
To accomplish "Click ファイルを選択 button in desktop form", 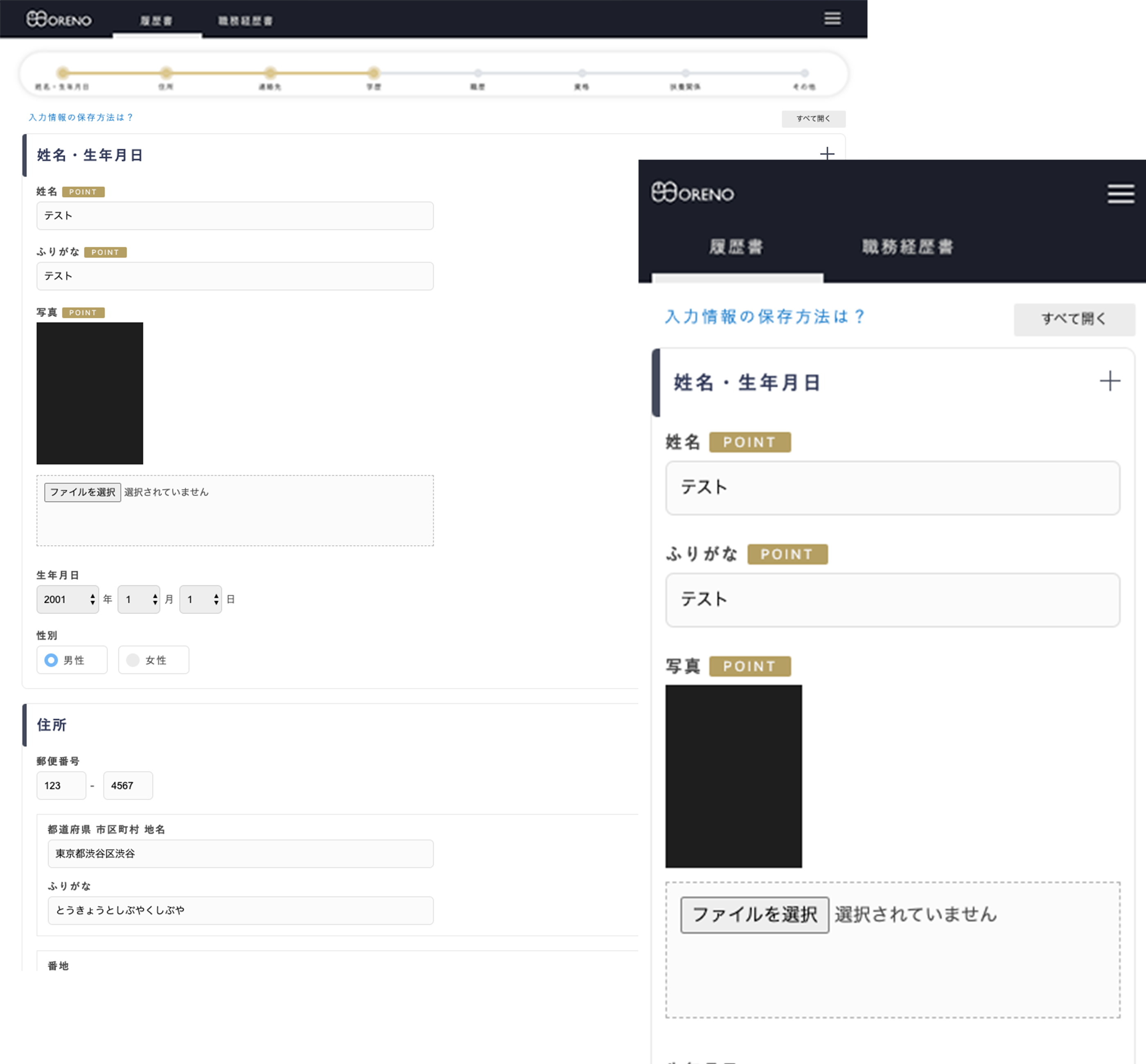I will pyautogui.click(x=82, y=492).
